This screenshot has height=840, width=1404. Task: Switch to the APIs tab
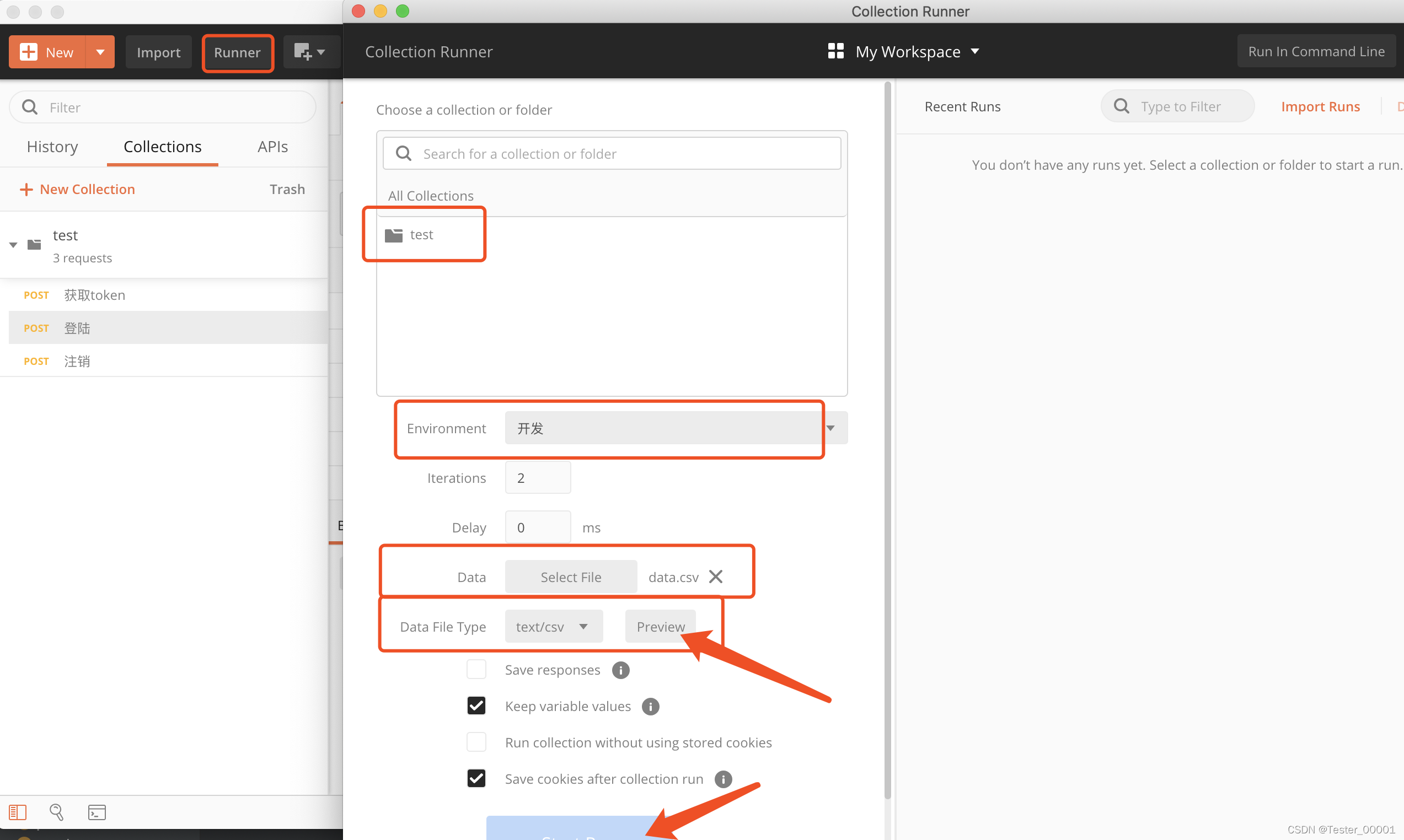click(272, 147)
